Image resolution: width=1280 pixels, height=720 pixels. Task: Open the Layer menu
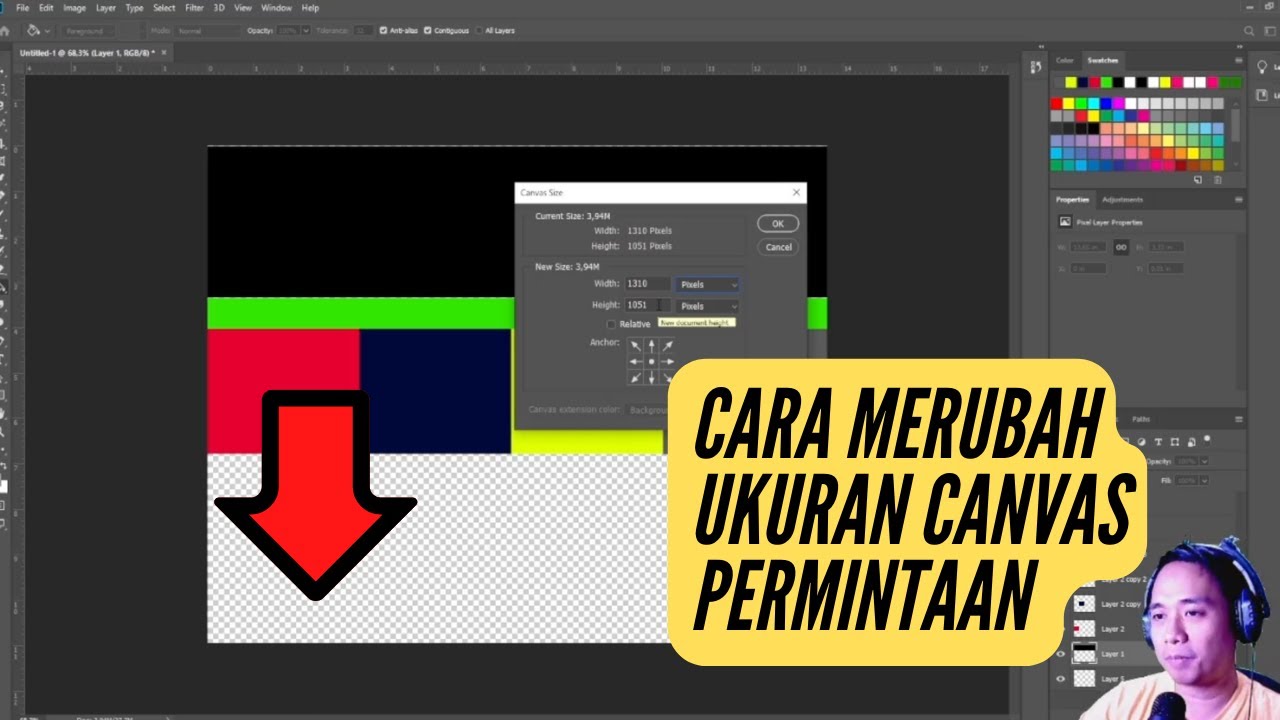(x=106, y=8)
